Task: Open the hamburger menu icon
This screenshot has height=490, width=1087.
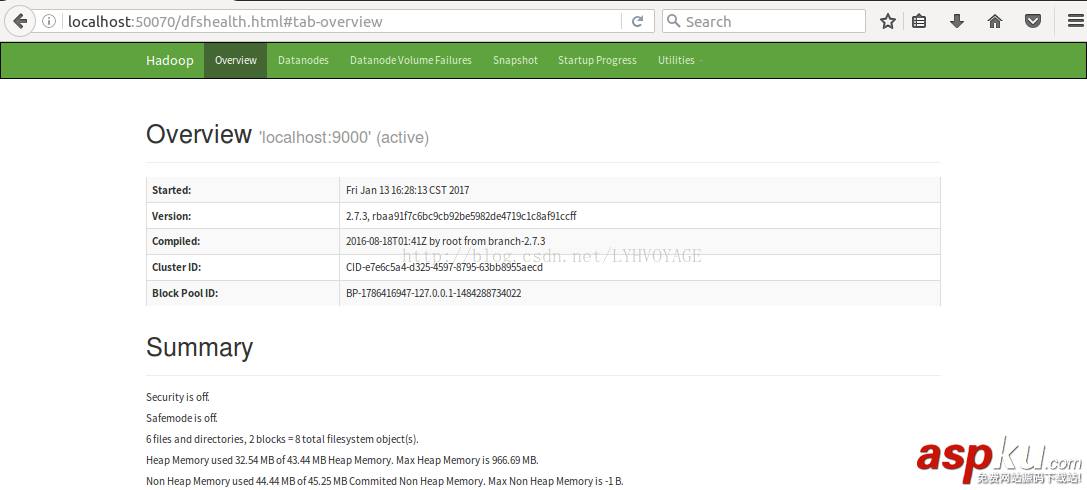Action: pyautogui.click(x=1075, y=21)
